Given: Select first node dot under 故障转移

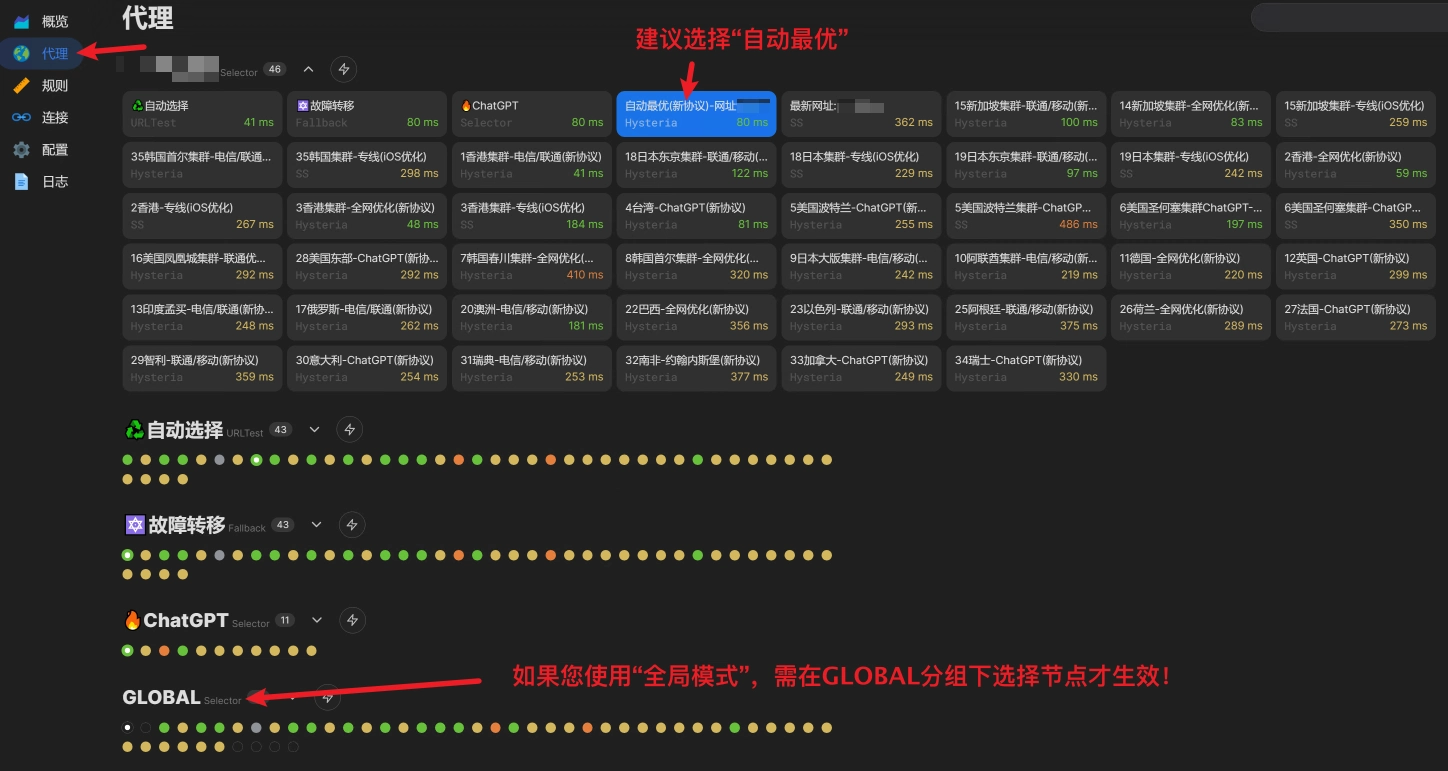Looking at the screenshot, I should click(128, 555).
